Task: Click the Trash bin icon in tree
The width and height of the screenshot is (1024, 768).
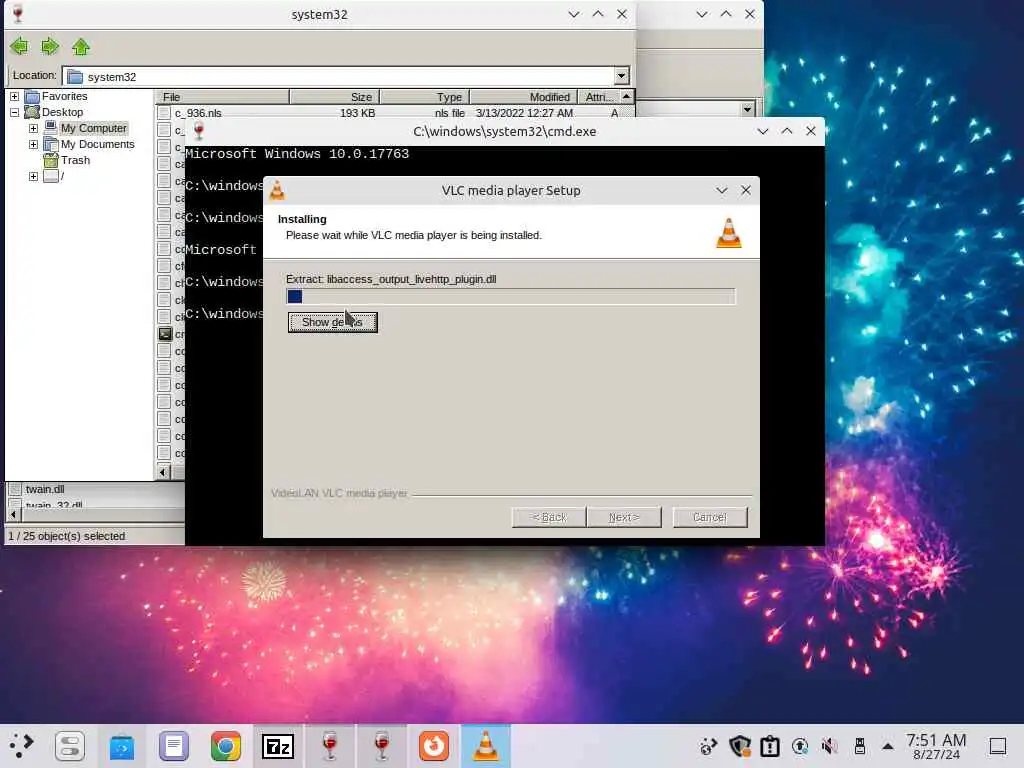Action: tap(51, 159)
